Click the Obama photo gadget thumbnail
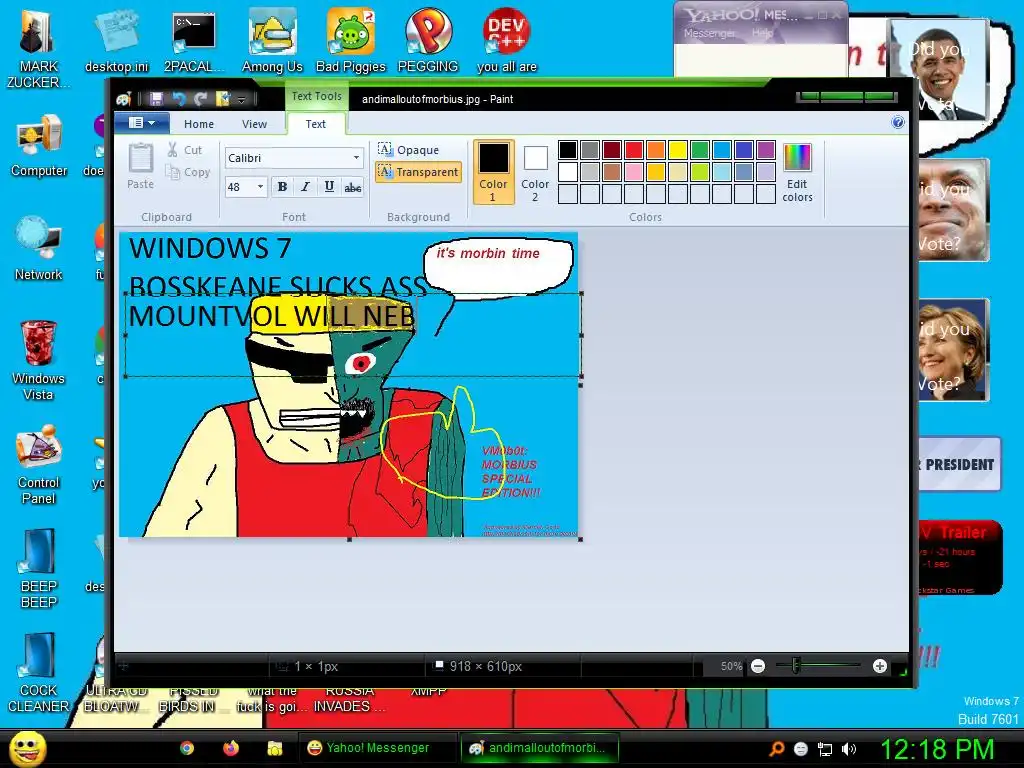 [x=939, y=70]
